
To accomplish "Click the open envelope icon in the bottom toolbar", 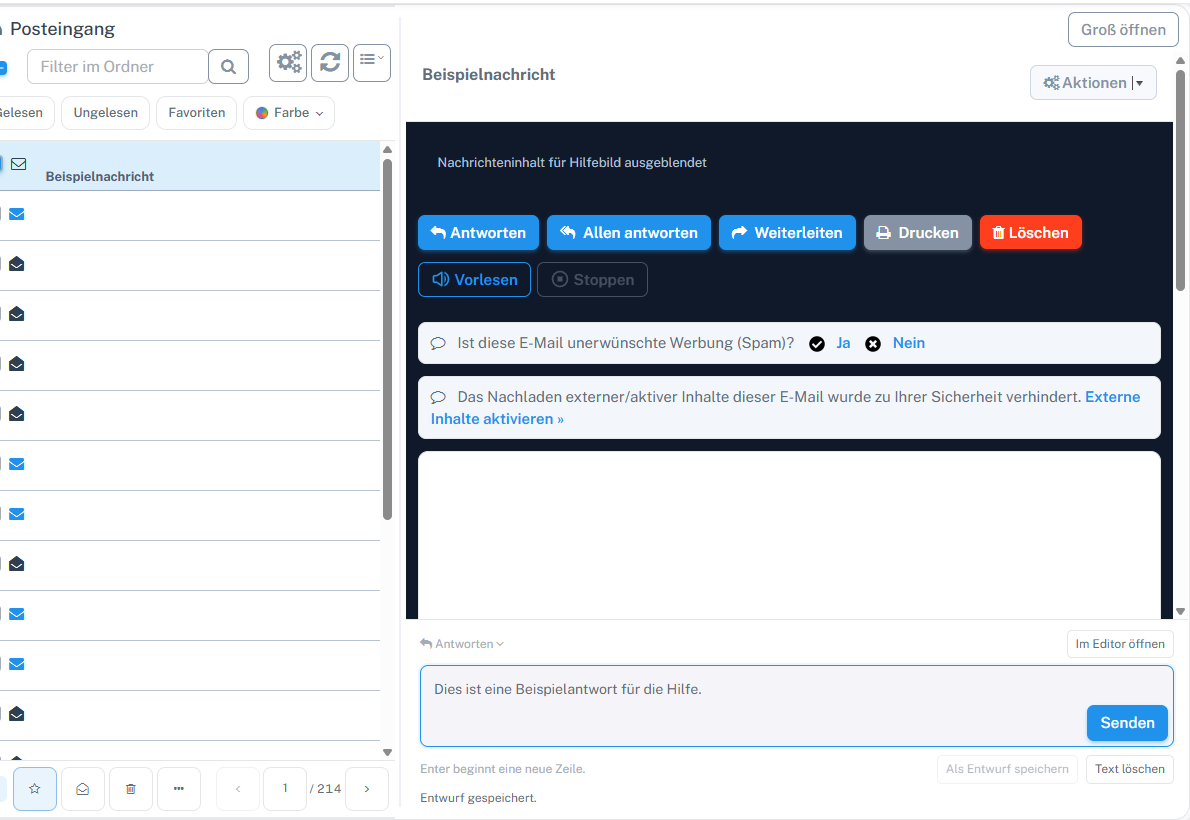I will [83, 789].
